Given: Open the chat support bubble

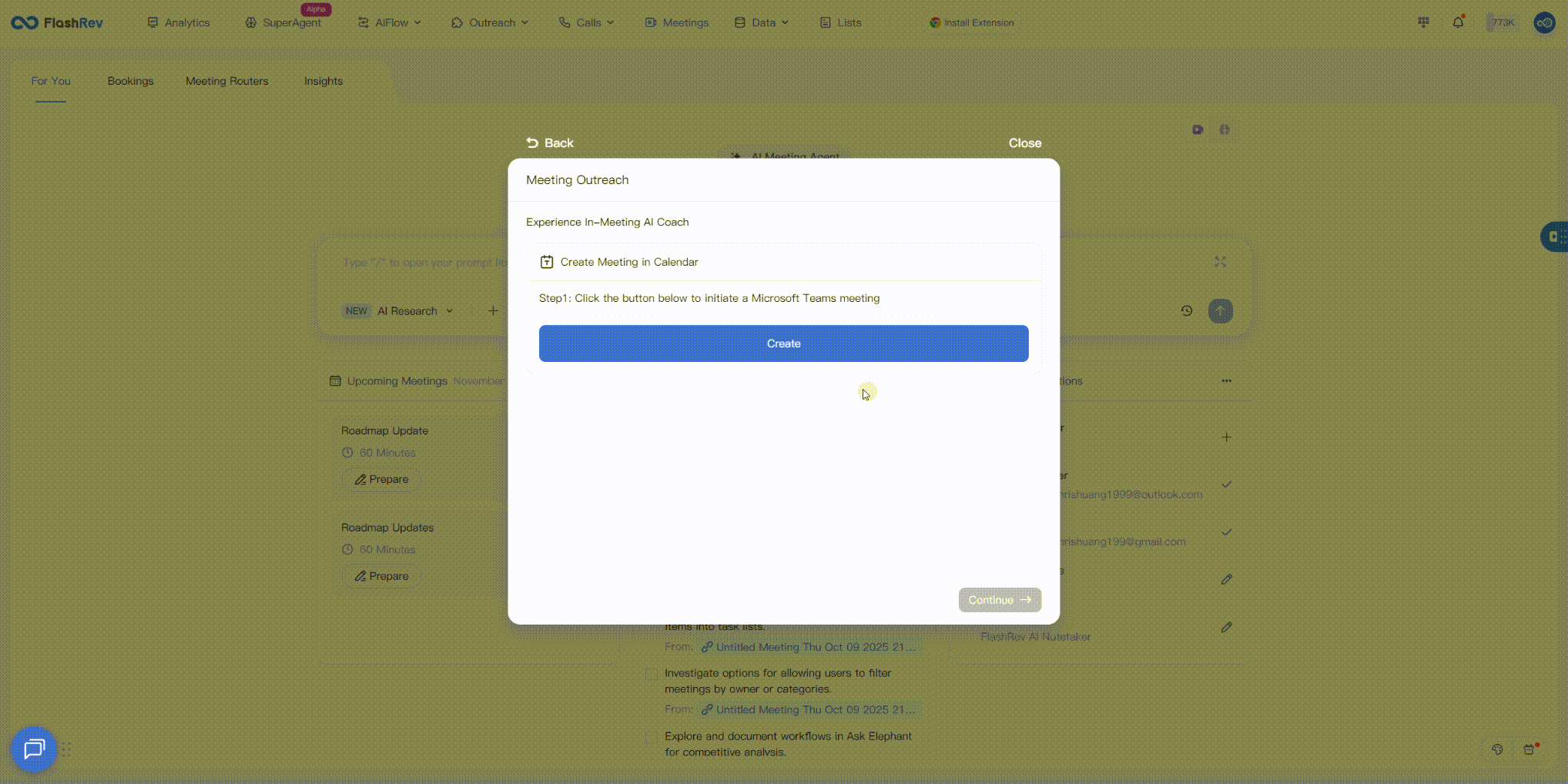Looking at the screenshot, I should tap(34, 749).
